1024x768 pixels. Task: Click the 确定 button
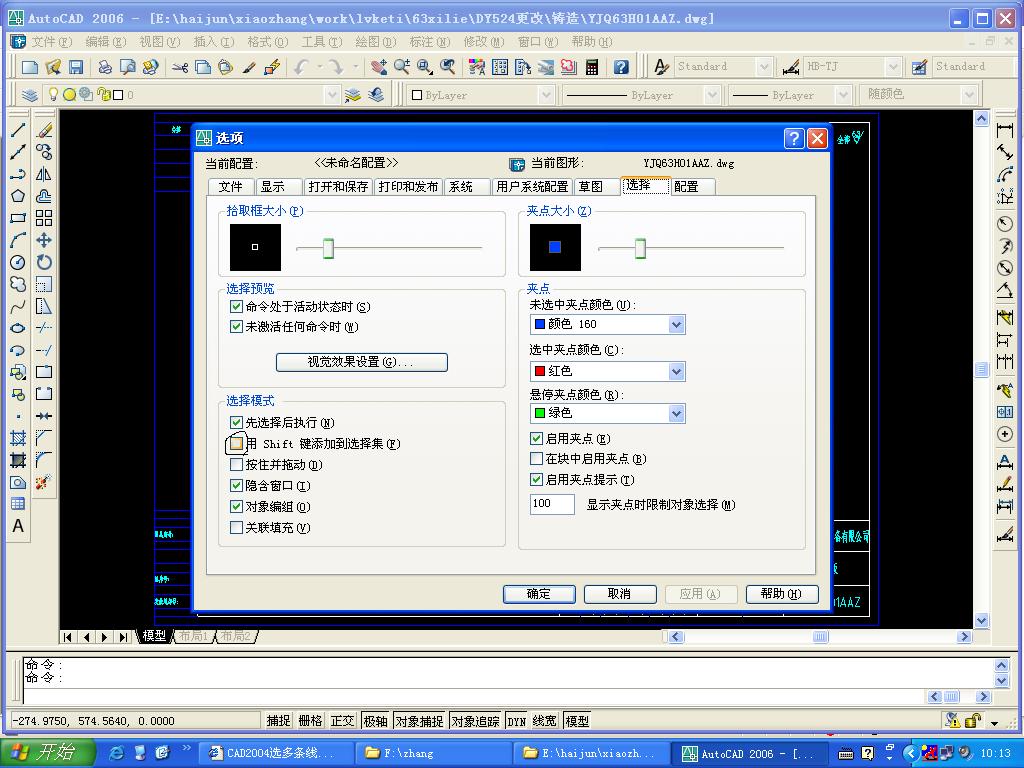[539, 594]
